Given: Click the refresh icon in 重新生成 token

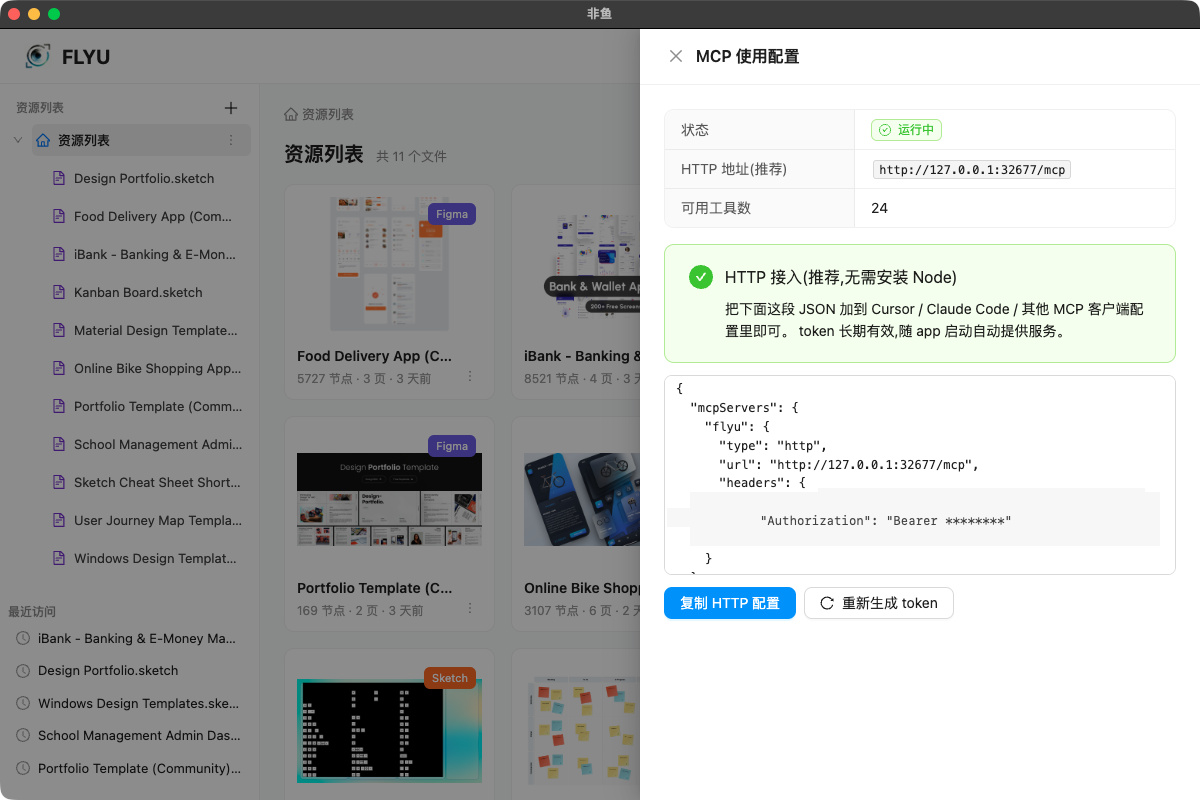Looking at the screenshot, I should (x=827, y=603).
